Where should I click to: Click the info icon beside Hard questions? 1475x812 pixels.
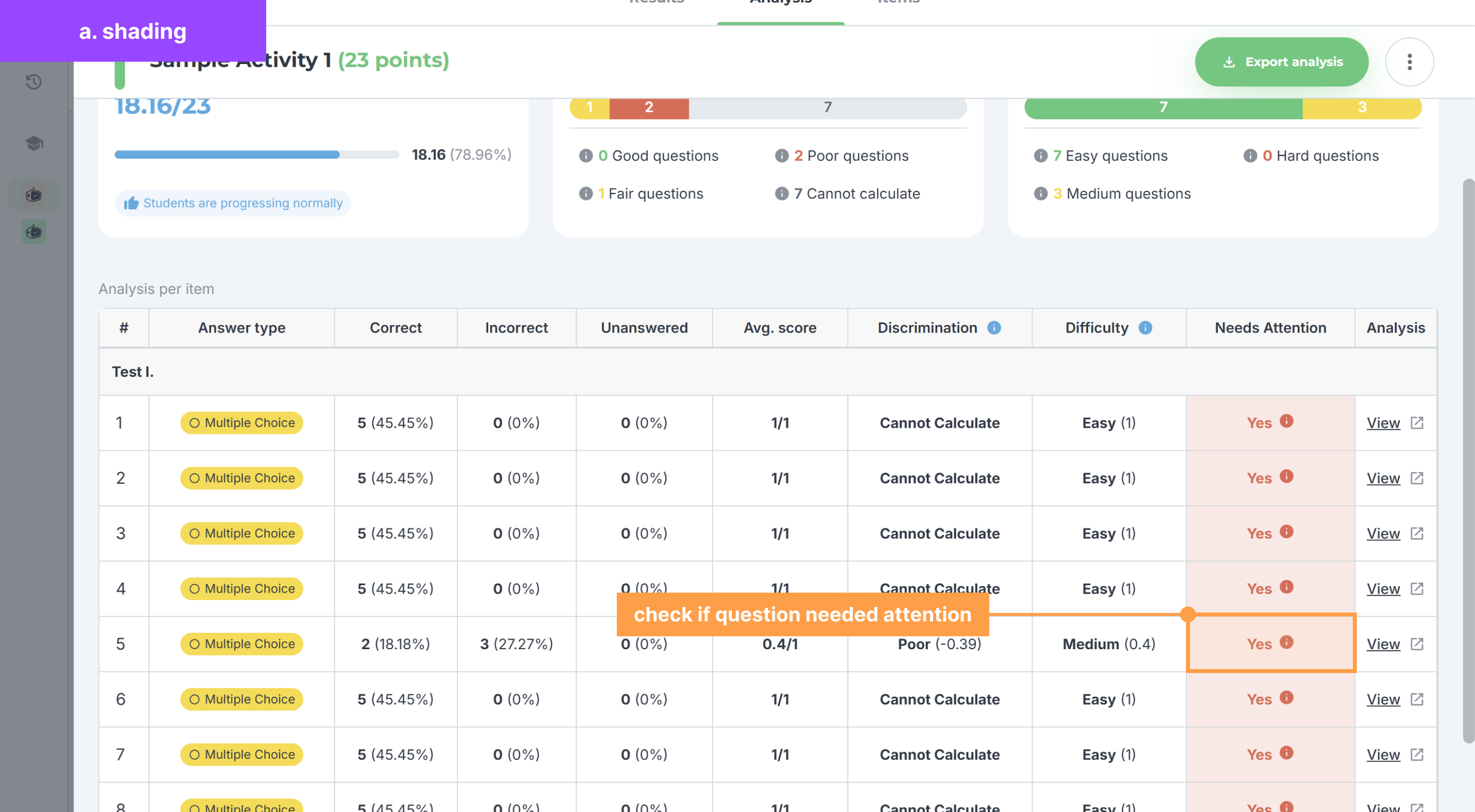(x=1250, y=156)
